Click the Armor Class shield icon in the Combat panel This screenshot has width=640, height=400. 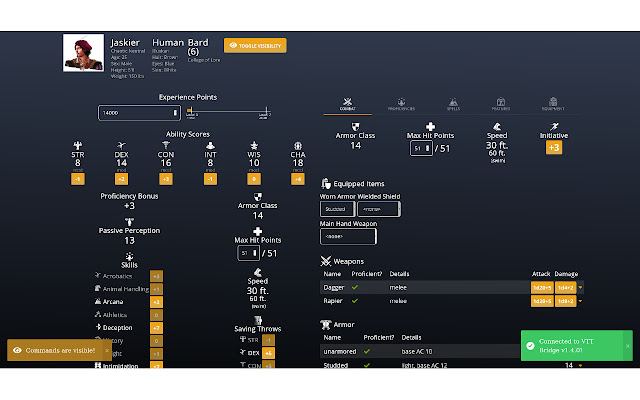point(356,127)
